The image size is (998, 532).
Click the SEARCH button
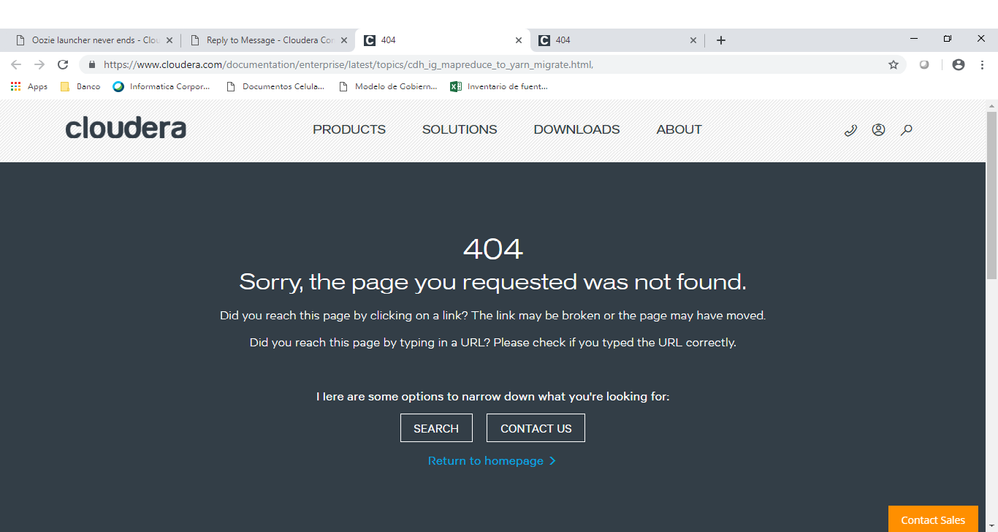[436, 428]
